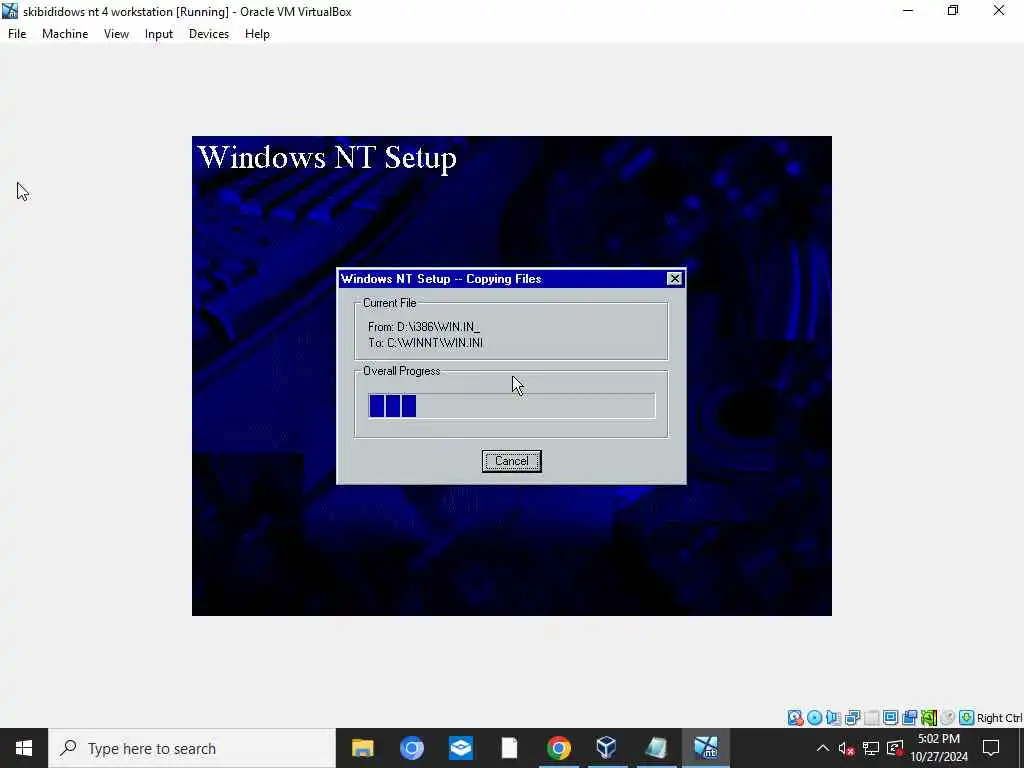Cancel the Windows NT file copy
The width and height of the screenshot is (1024, 768).
pyautogui.click(x=511, y=461)
